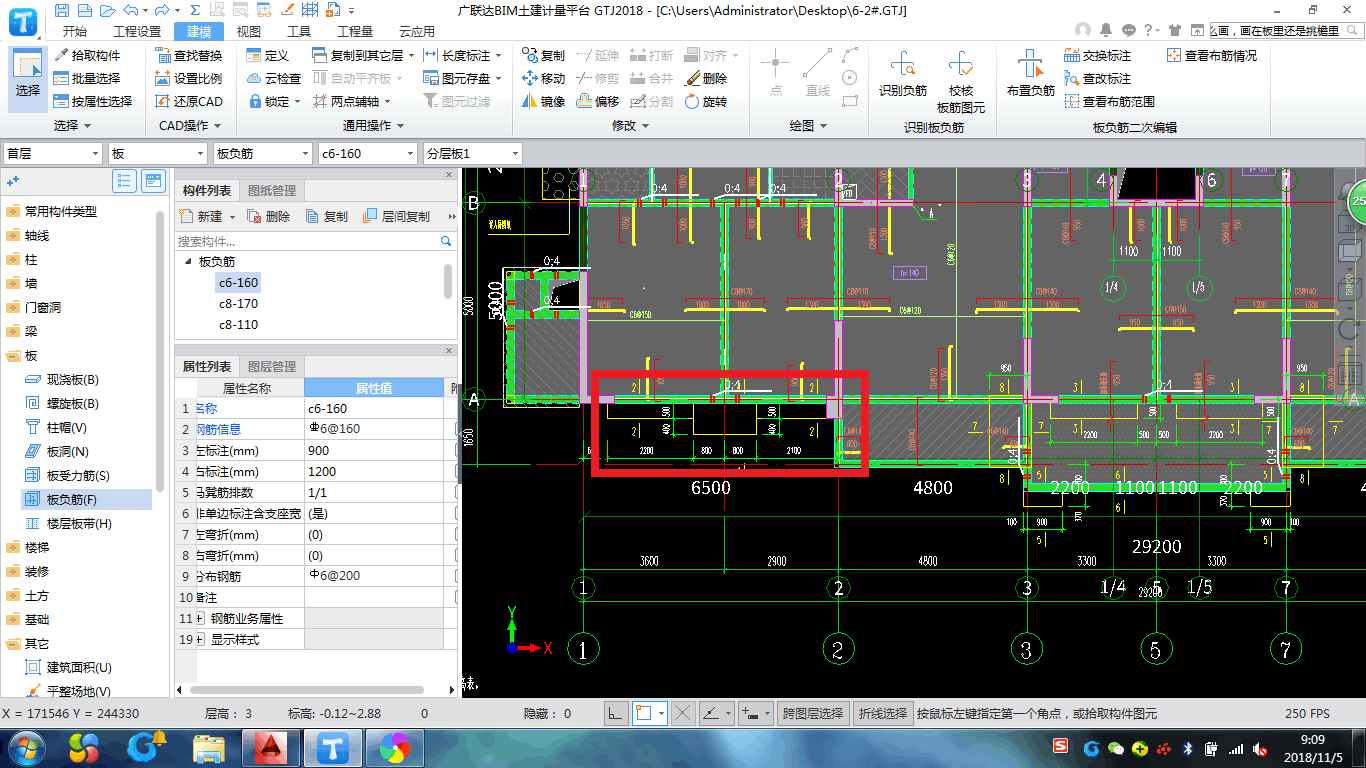Click the 删除 delete tool in ribbon
The image size is (1366, 768).
pyautogui.click(x=706, y=78)
